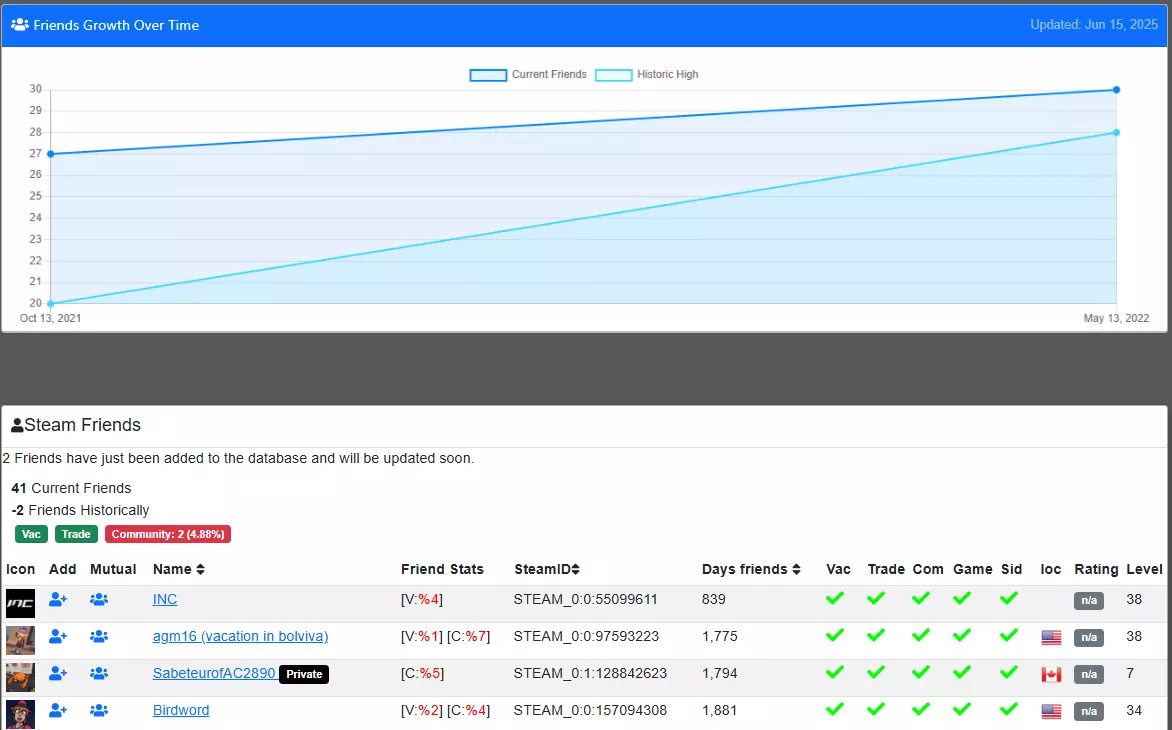Open the INC profile link
Viewport: 1172px width, 730px height.
[x=164, y=599]
